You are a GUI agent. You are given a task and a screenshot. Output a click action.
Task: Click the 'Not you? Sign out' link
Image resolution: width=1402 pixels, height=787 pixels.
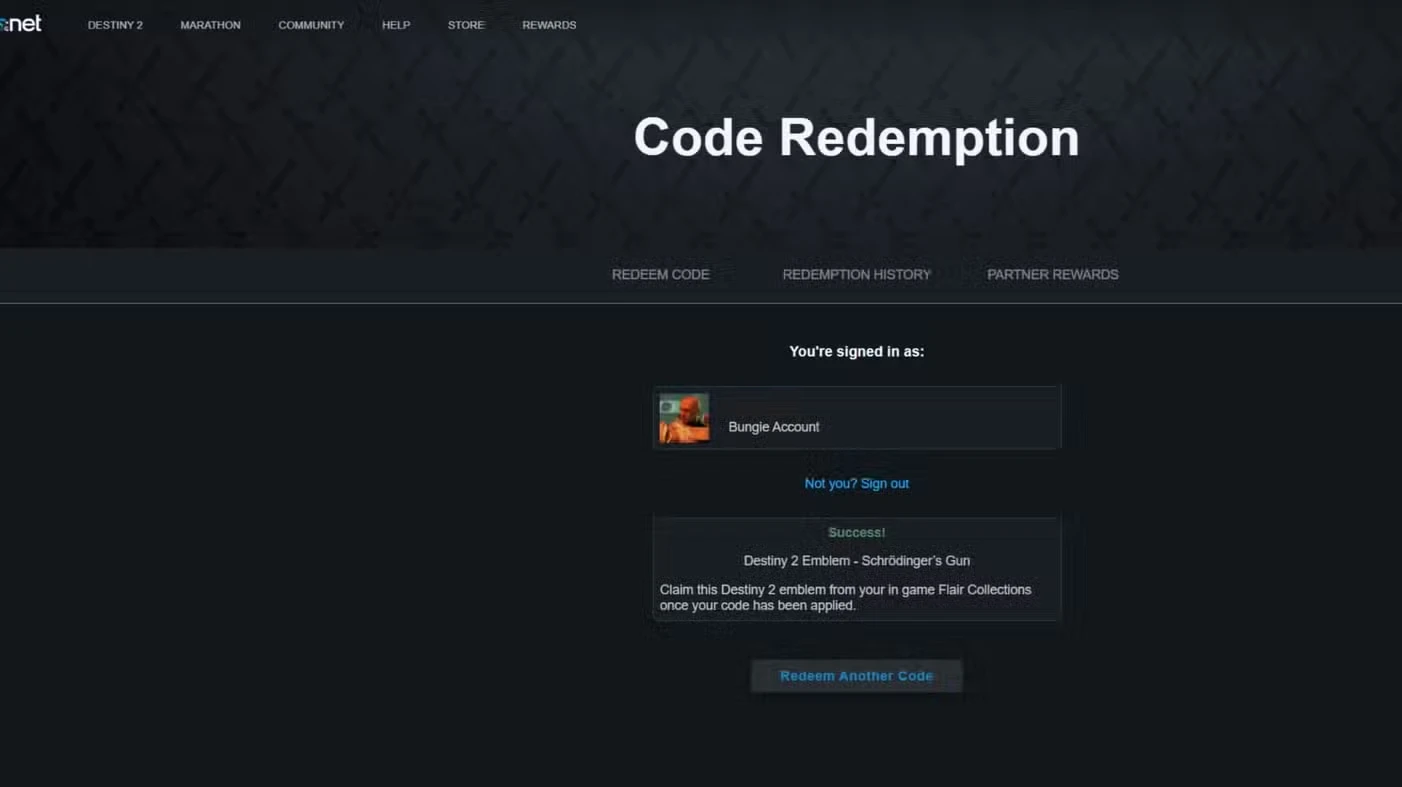tap(857, 483)
